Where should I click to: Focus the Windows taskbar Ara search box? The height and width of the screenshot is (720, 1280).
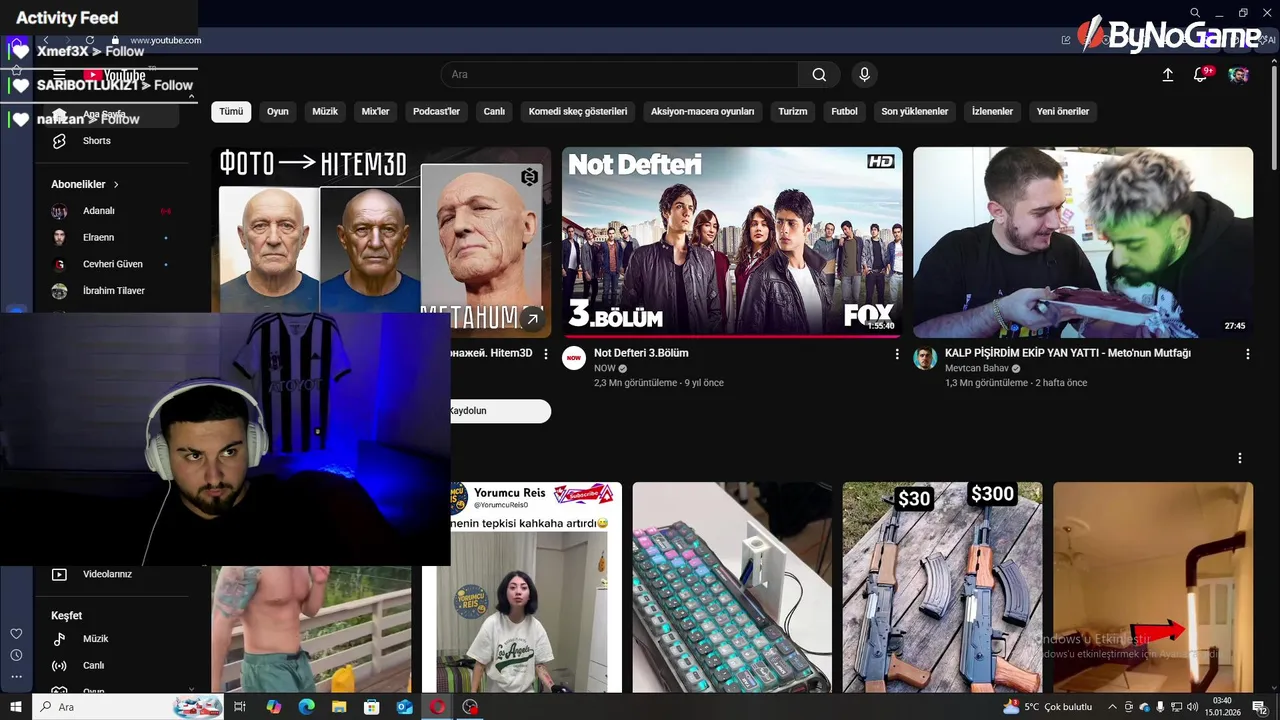point(128,707)
